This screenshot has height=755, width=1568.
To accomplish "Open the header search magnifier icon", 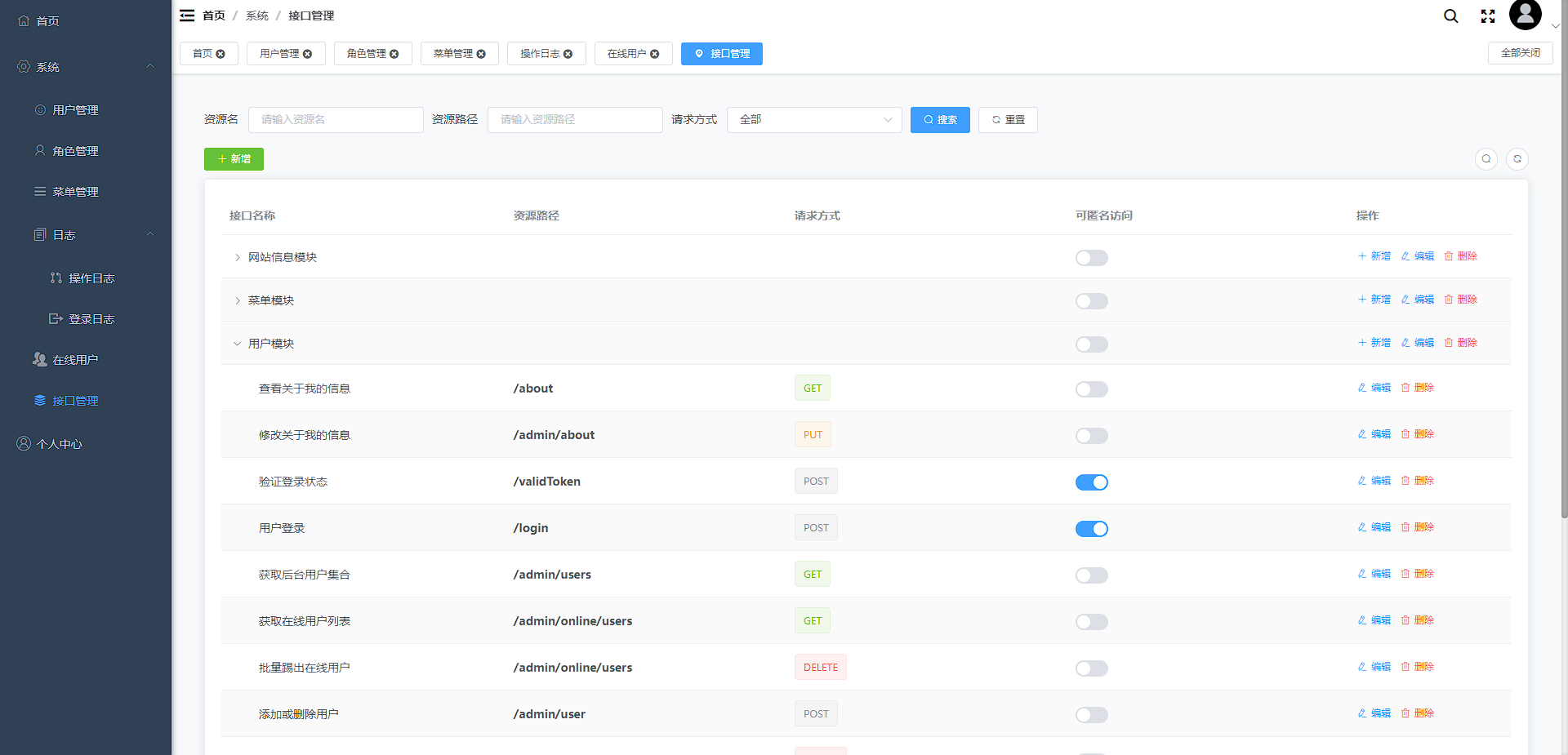I will (x=1450, y=16).
